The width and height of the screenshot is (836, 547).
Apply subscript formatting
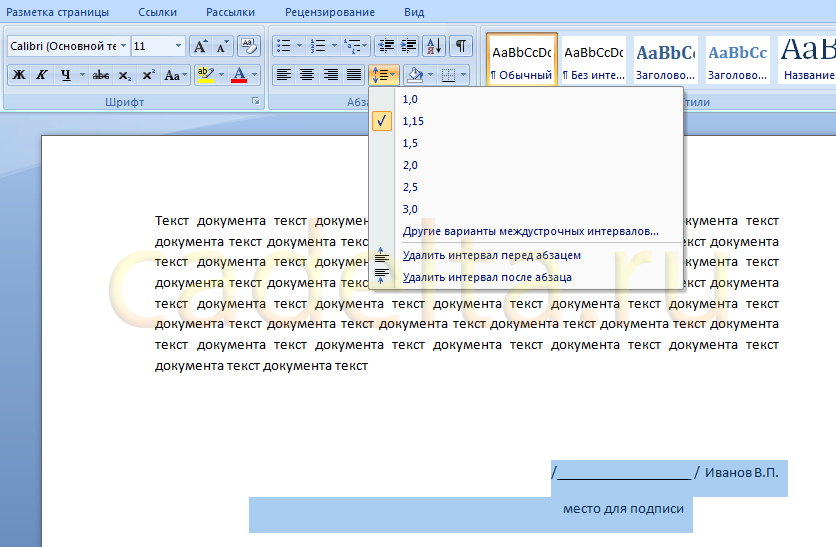pos(124,75)
